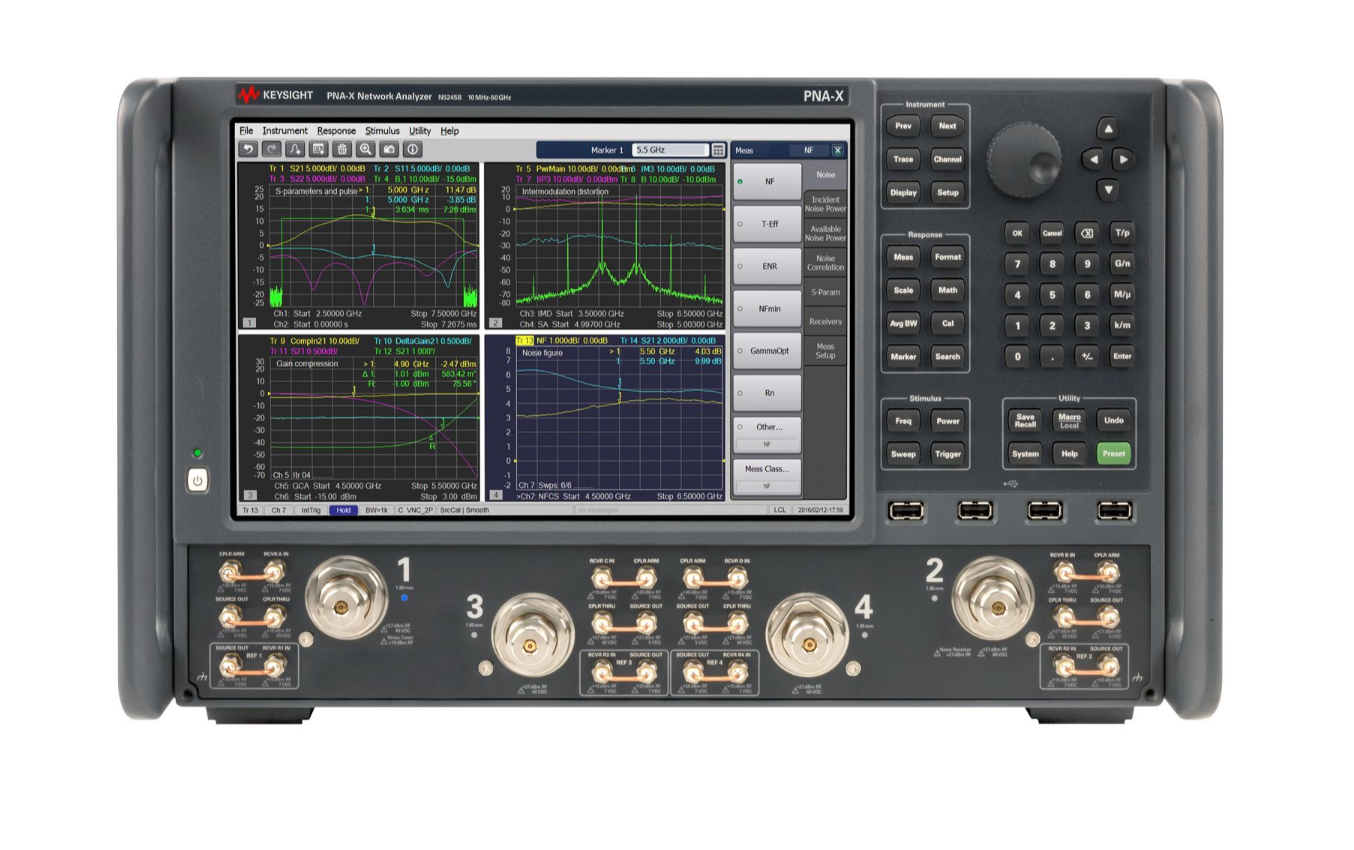Click the Undo arrow icon in the toolbar
The height and width of the screenshot is (850, 1354).
coord(249,149)
